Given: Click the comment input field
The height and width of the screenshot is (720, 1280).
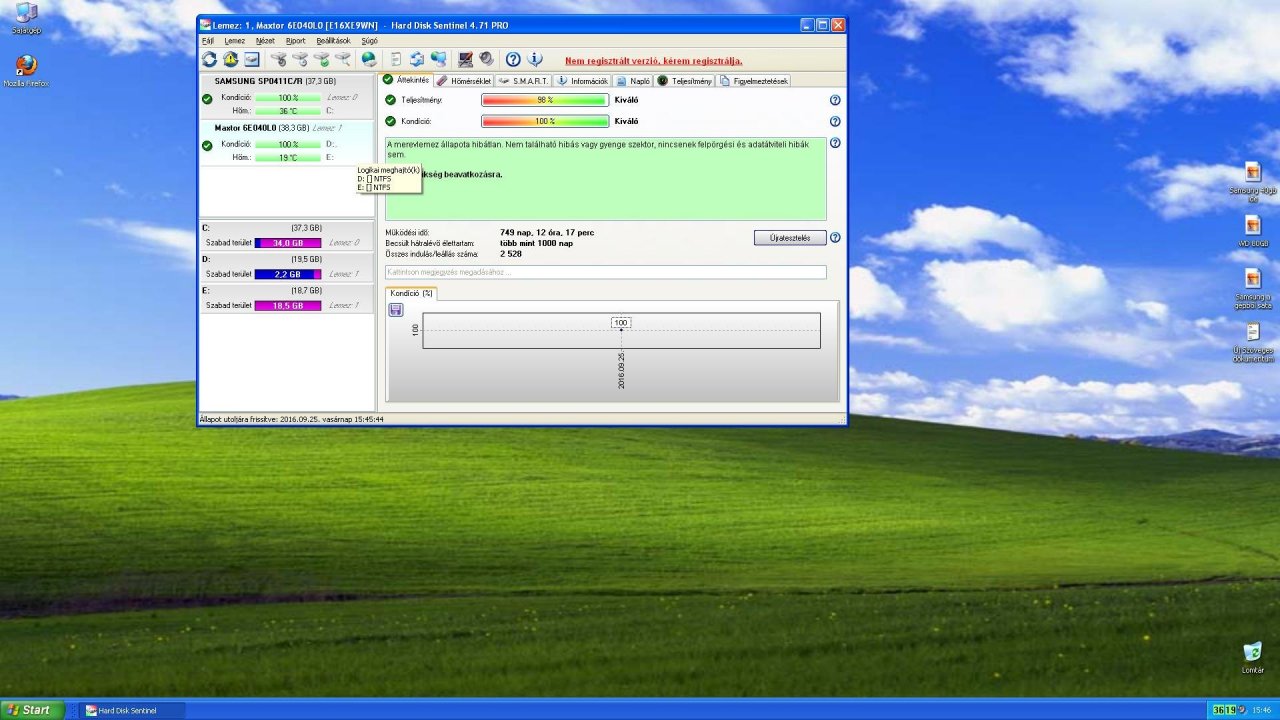Looking at the screenshot, I should pyautogui.click(x=606, y=272).
